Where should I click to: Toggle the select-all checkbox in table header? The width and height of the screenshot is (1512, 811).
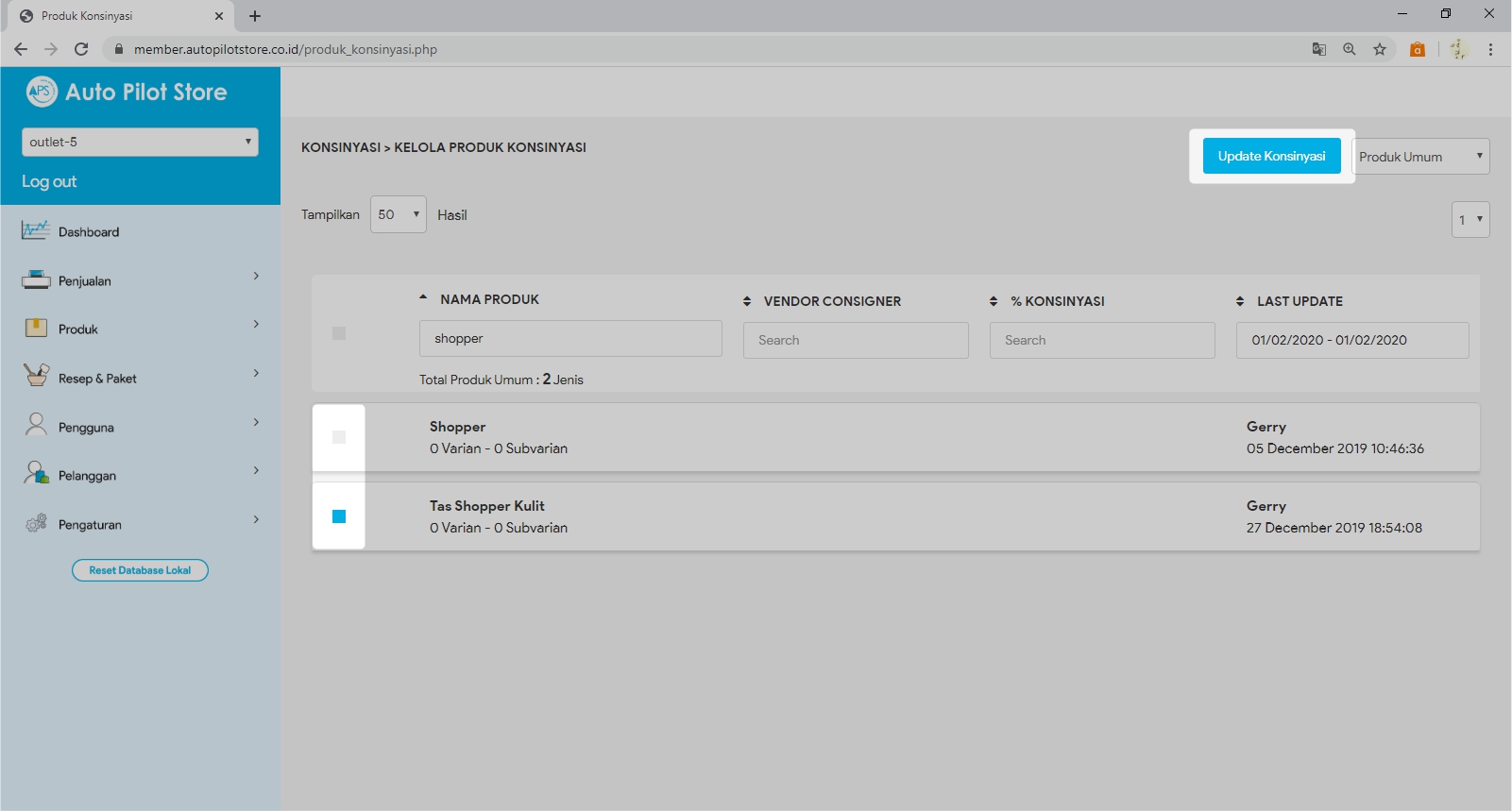[x=339, y=333]
